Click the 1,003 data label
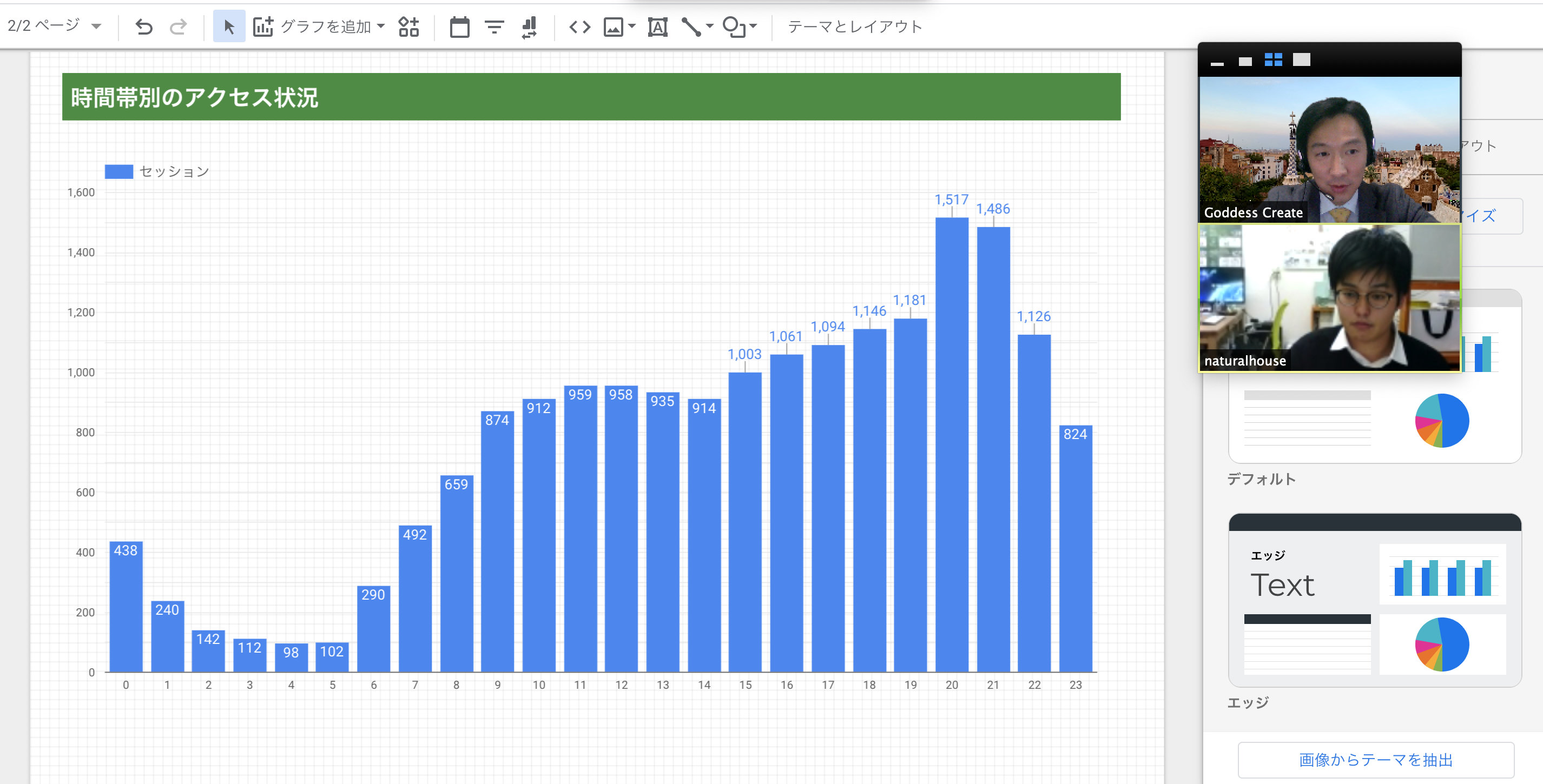 click(744, 354)
